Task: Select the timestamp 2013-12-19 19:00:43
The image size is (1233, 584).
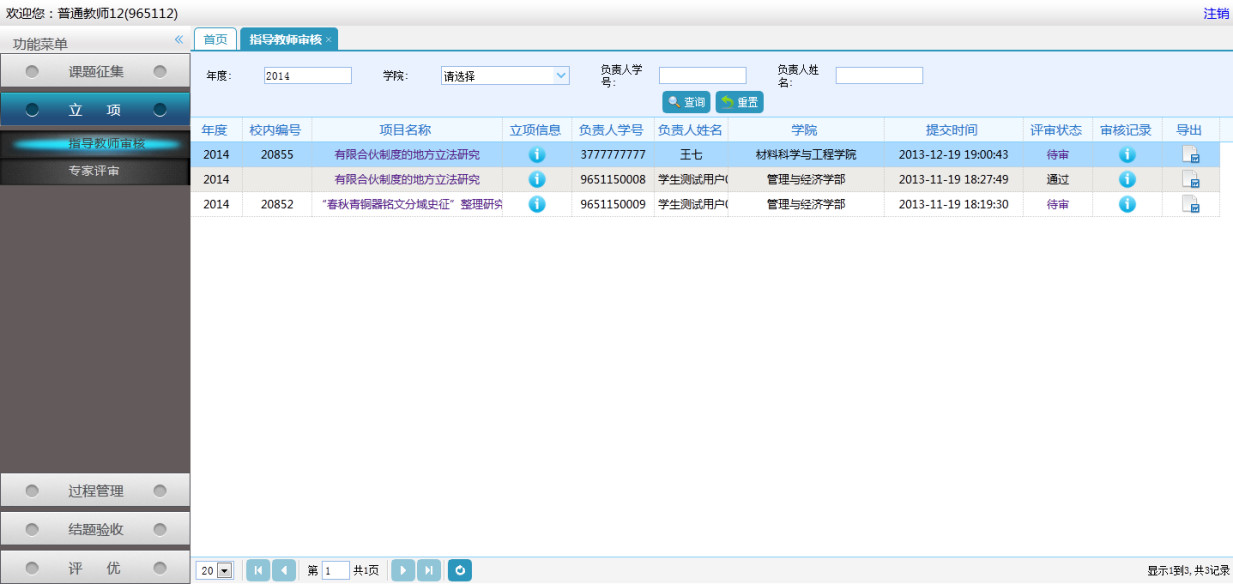Action: tap(953, 155)
